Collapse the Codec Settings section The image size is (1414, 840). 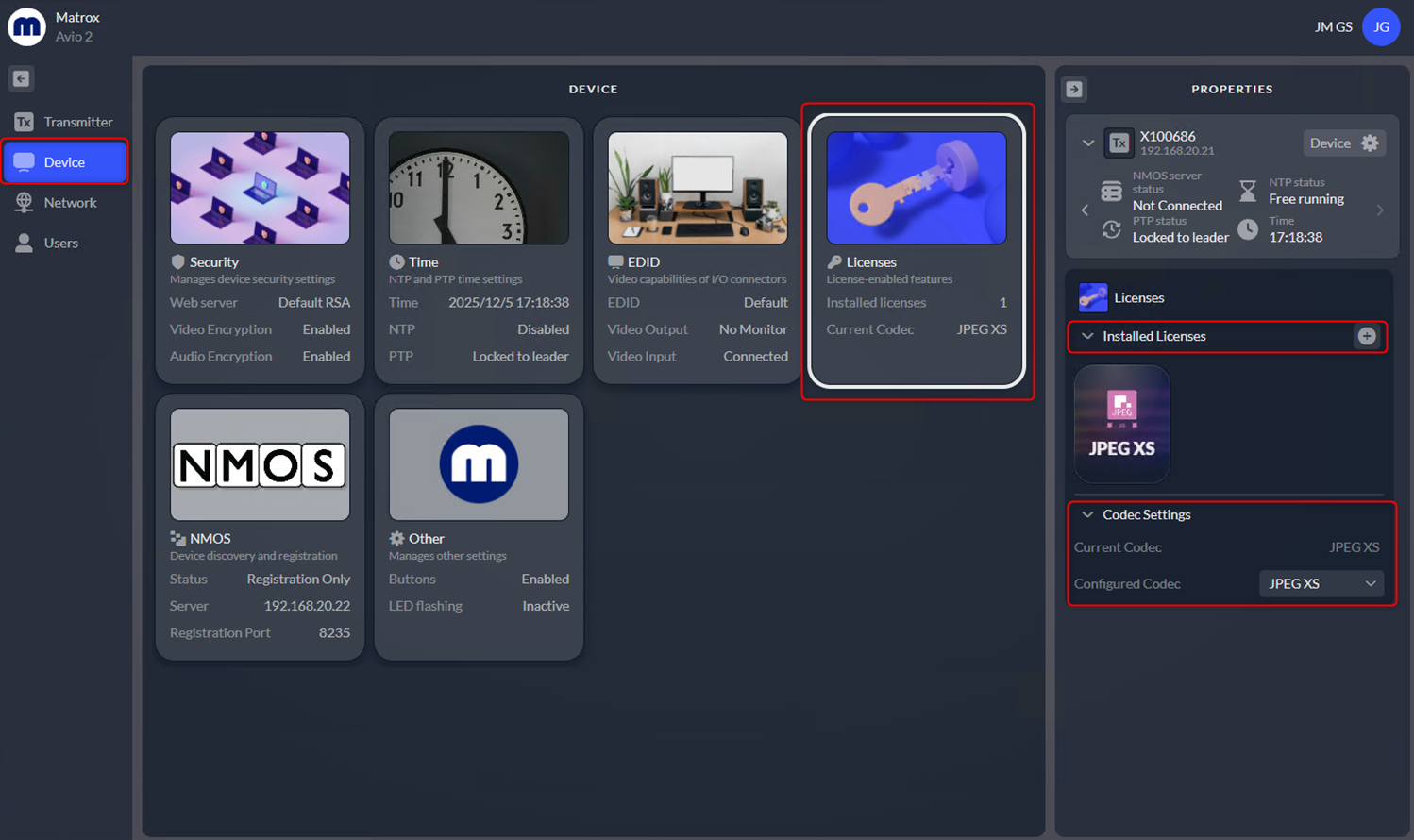pyautogui.click(x=1087, y=514)
